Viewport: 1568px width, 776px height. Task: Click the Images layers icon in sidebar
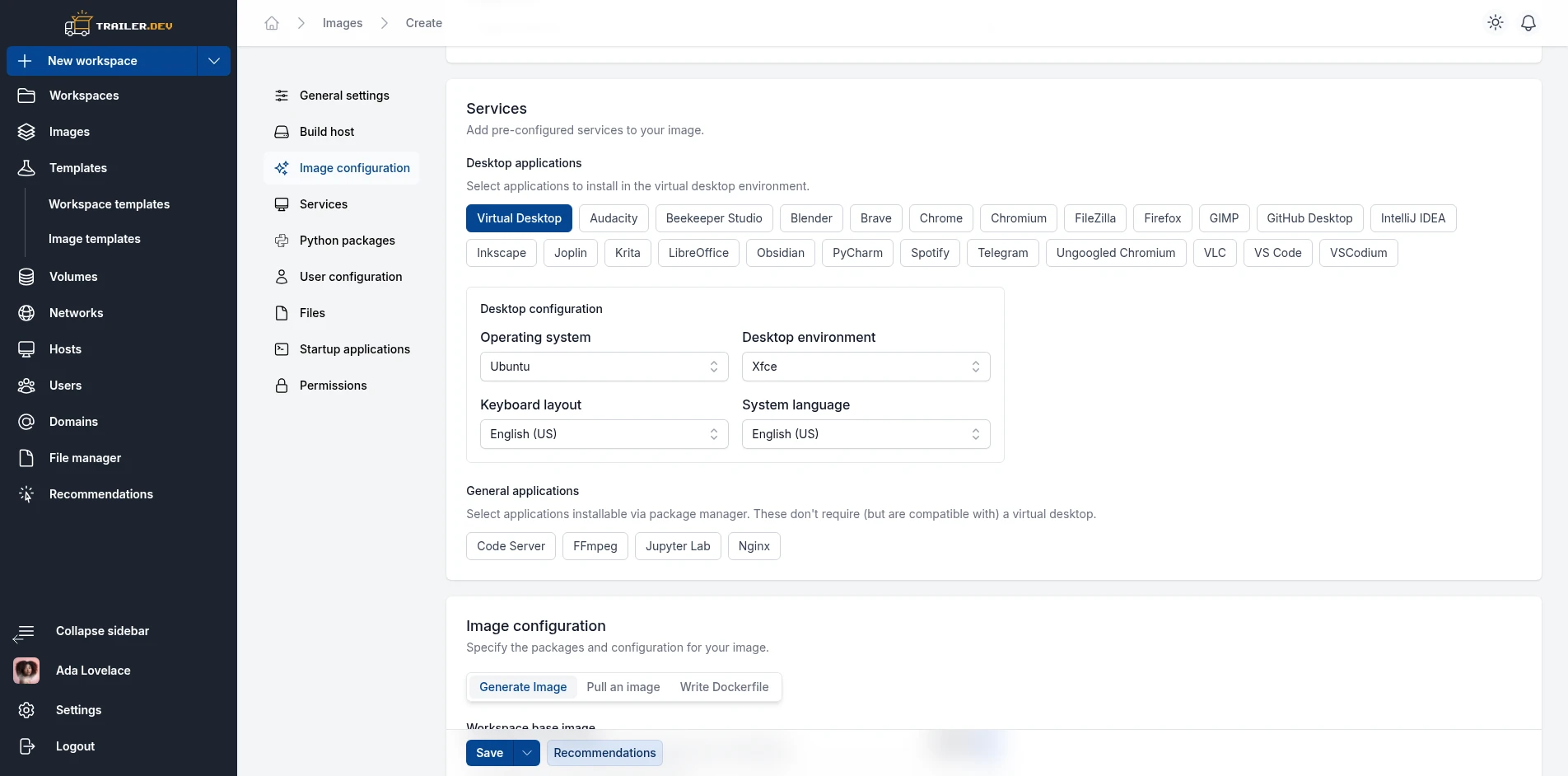pos(26,132)
